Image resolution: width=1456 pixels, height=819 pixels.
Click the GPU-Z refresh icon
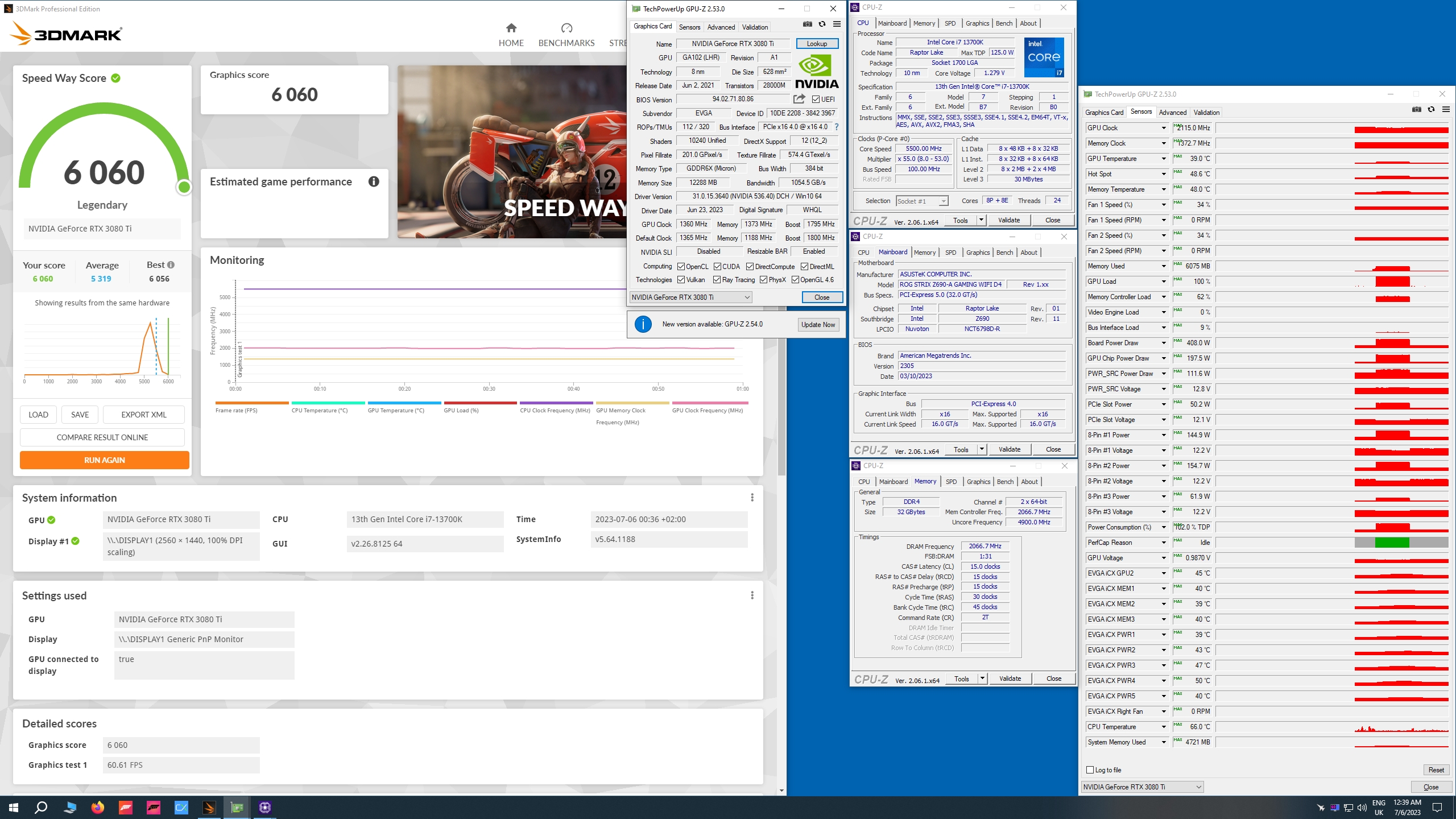[x=822, y=24]
